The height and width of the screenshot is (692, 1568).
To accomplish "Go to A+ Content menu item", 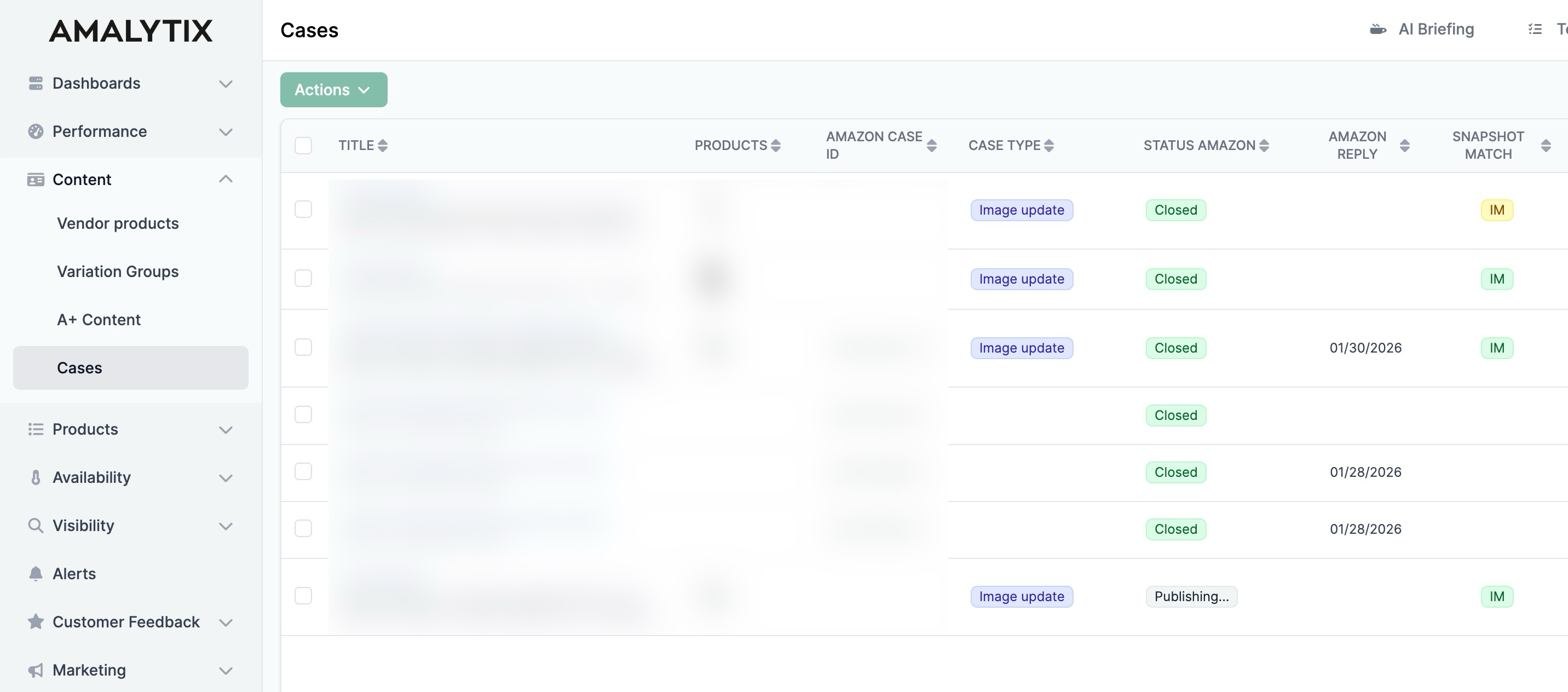I will coord(99,320).
